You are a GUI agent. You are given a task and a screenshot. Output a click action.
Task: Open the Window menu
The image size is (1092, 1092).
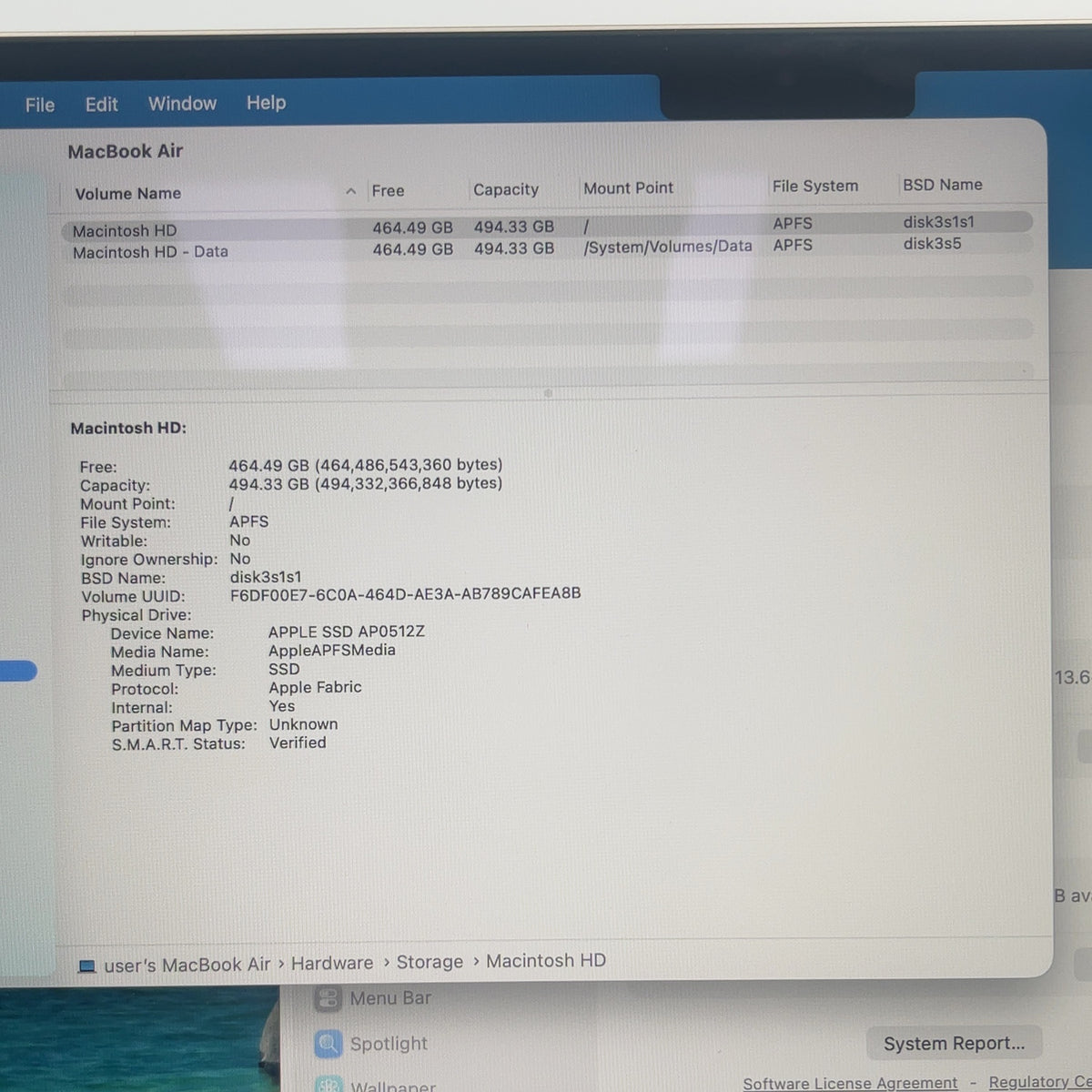(x=182, y=103)
